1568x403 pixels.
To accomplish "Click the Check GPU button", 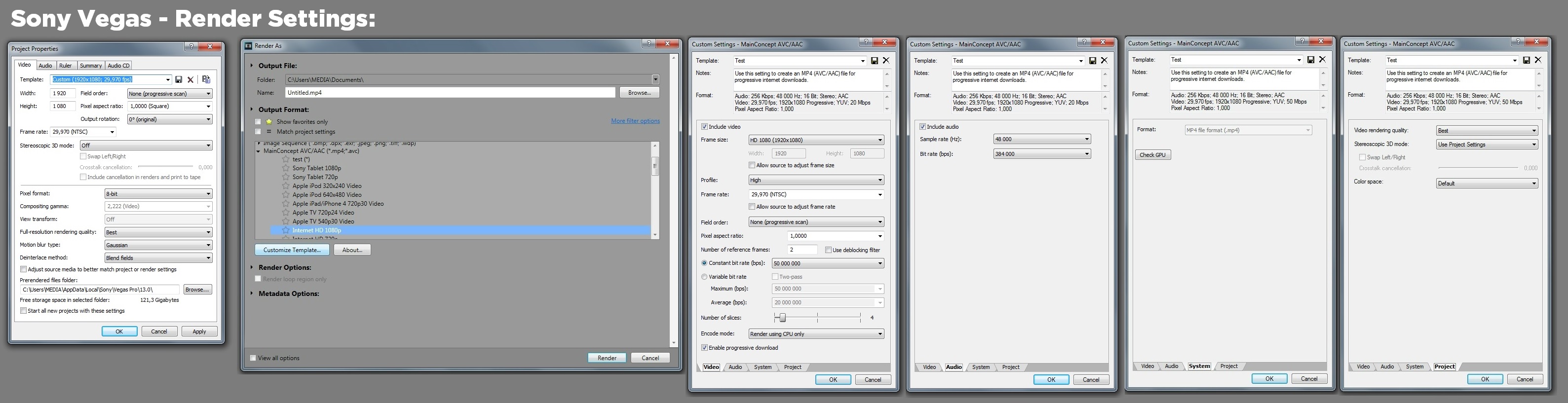I will click(x=1152, y=154).
